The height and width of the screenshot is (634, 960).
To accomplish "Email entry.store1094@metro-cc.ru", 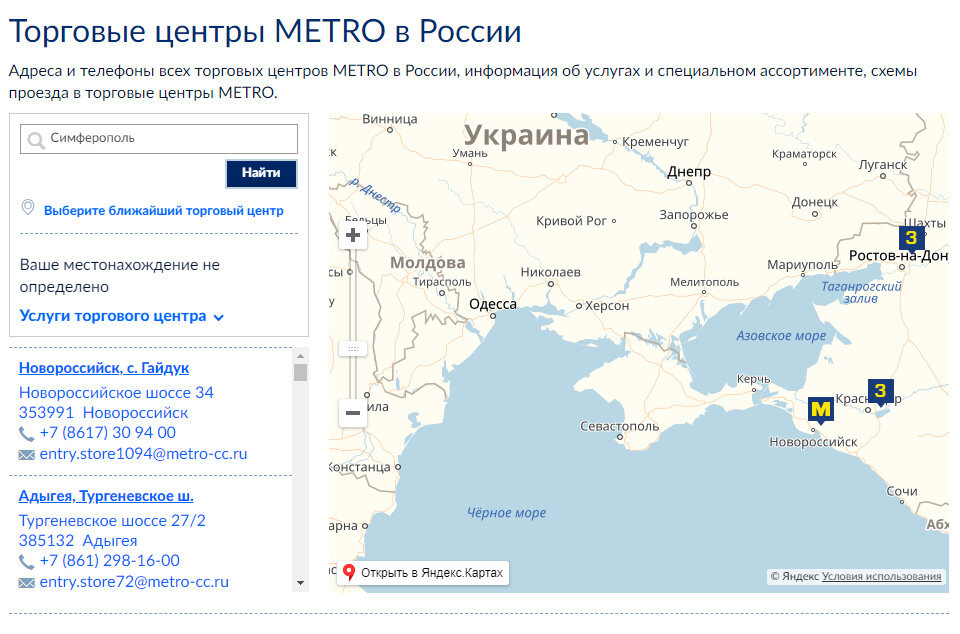I will [143, 453].
